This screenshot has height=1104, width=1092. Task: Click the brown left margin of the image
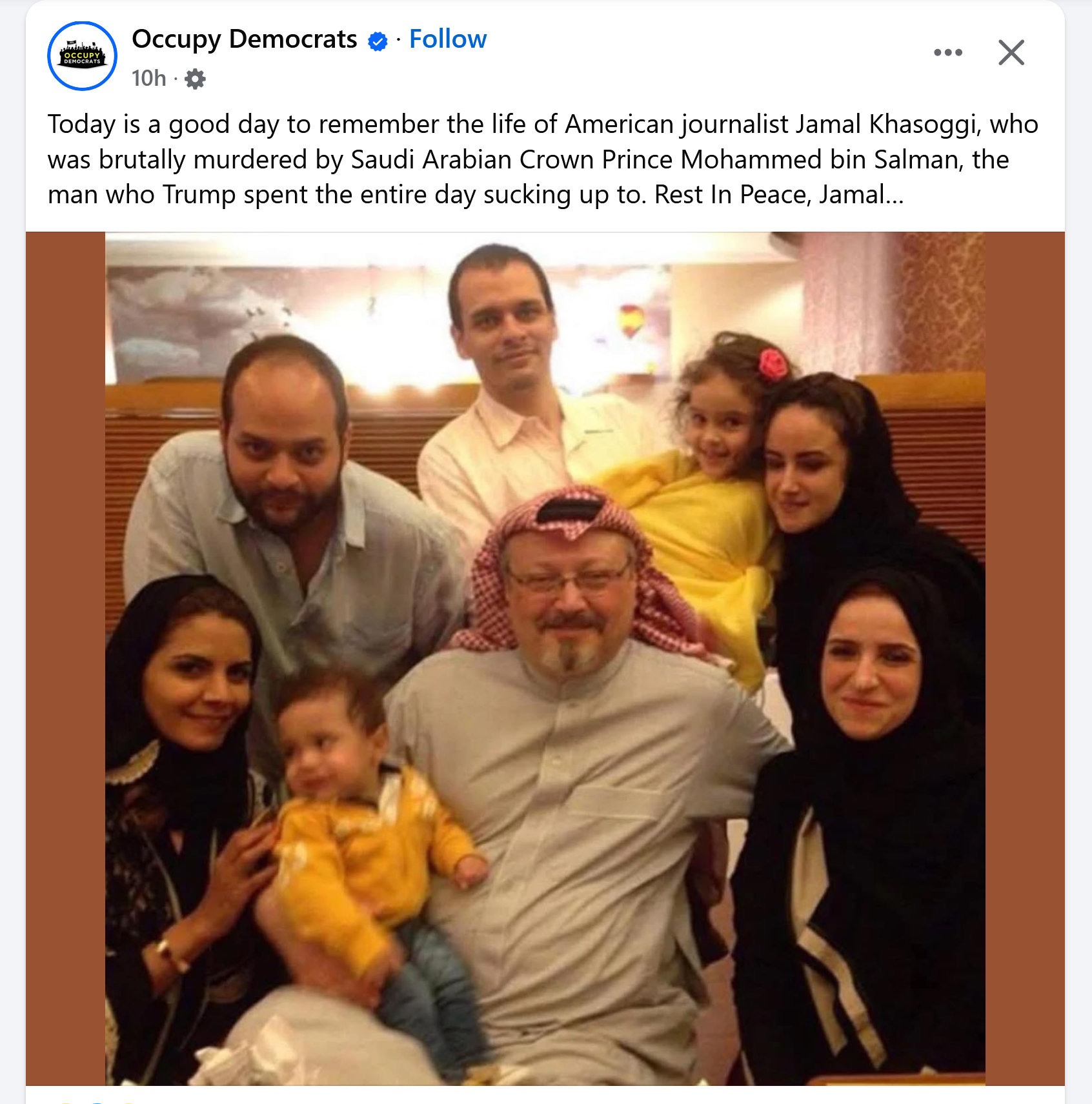[65, 658]
